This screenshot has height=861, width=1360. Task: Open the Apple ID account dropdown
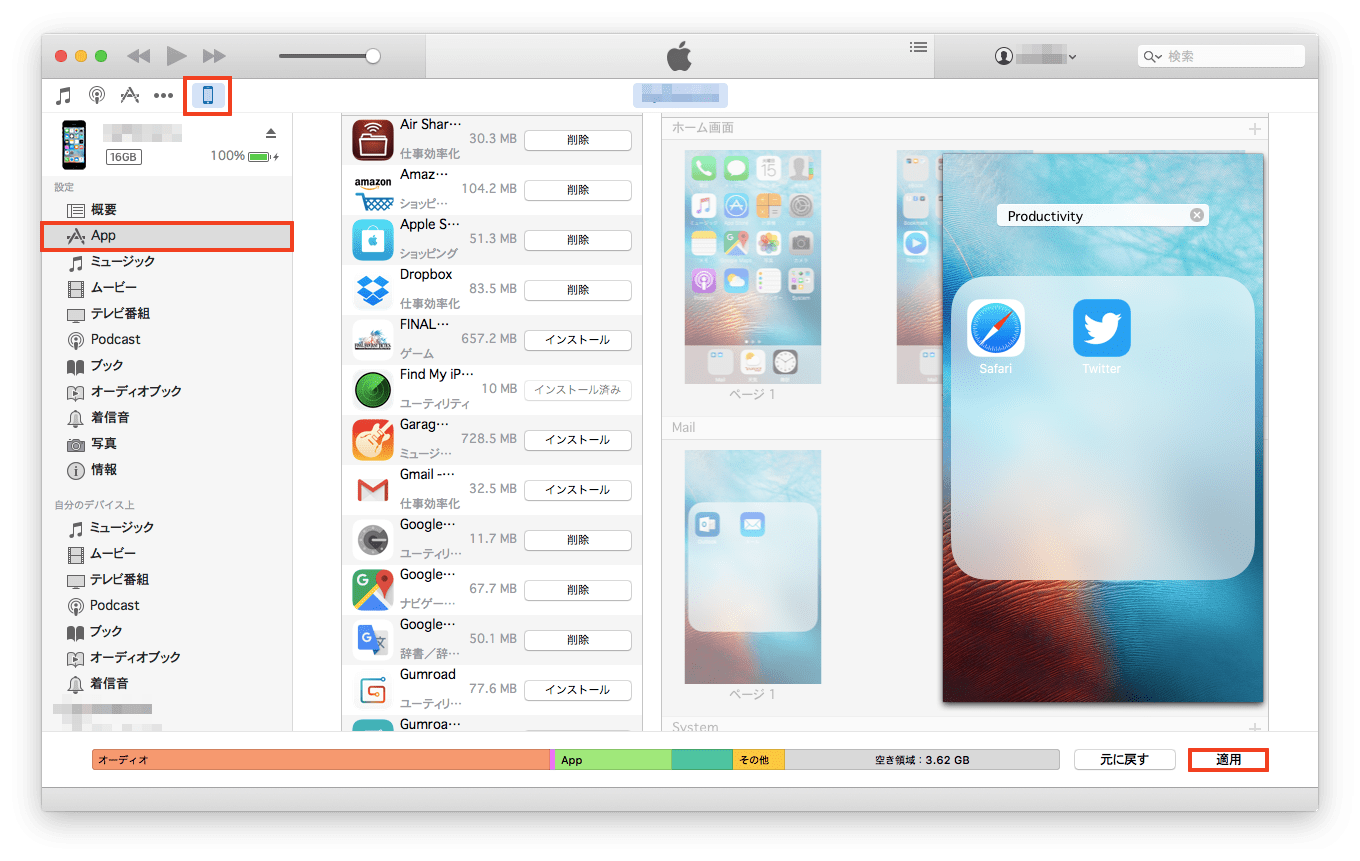1035,56
